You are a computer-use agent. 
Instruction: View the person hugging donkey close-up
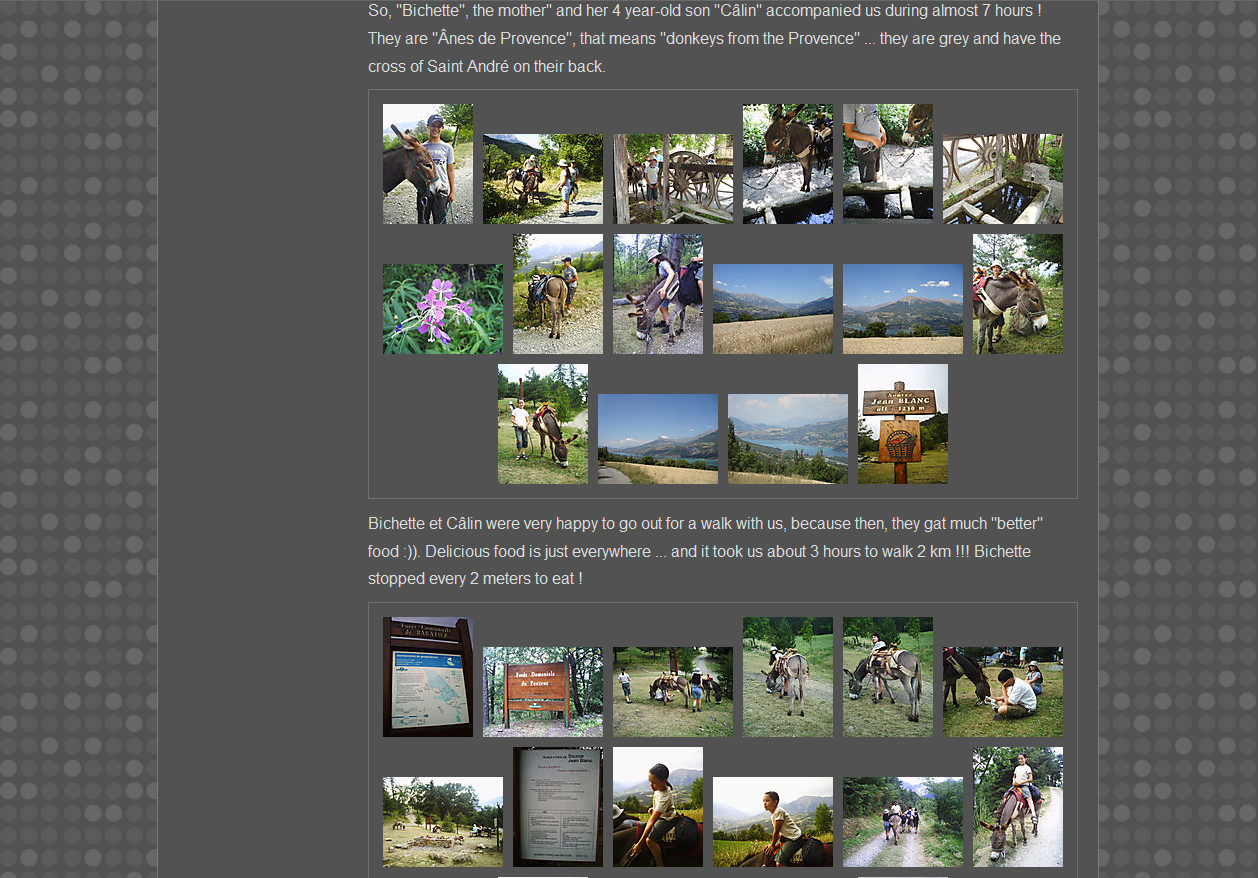tap(1017, 294)
